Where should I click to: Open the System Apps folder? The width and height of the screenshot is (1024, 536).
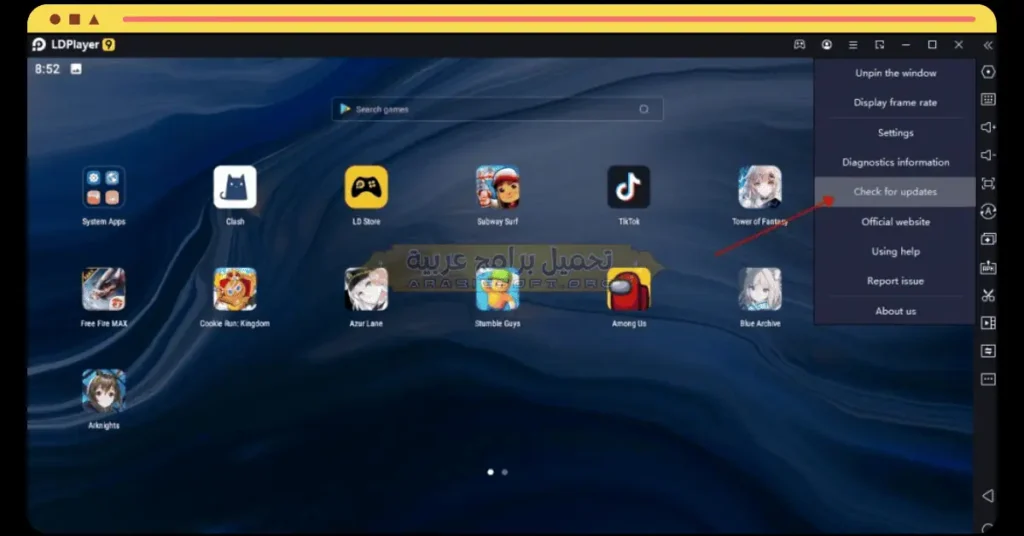[103, 187]
